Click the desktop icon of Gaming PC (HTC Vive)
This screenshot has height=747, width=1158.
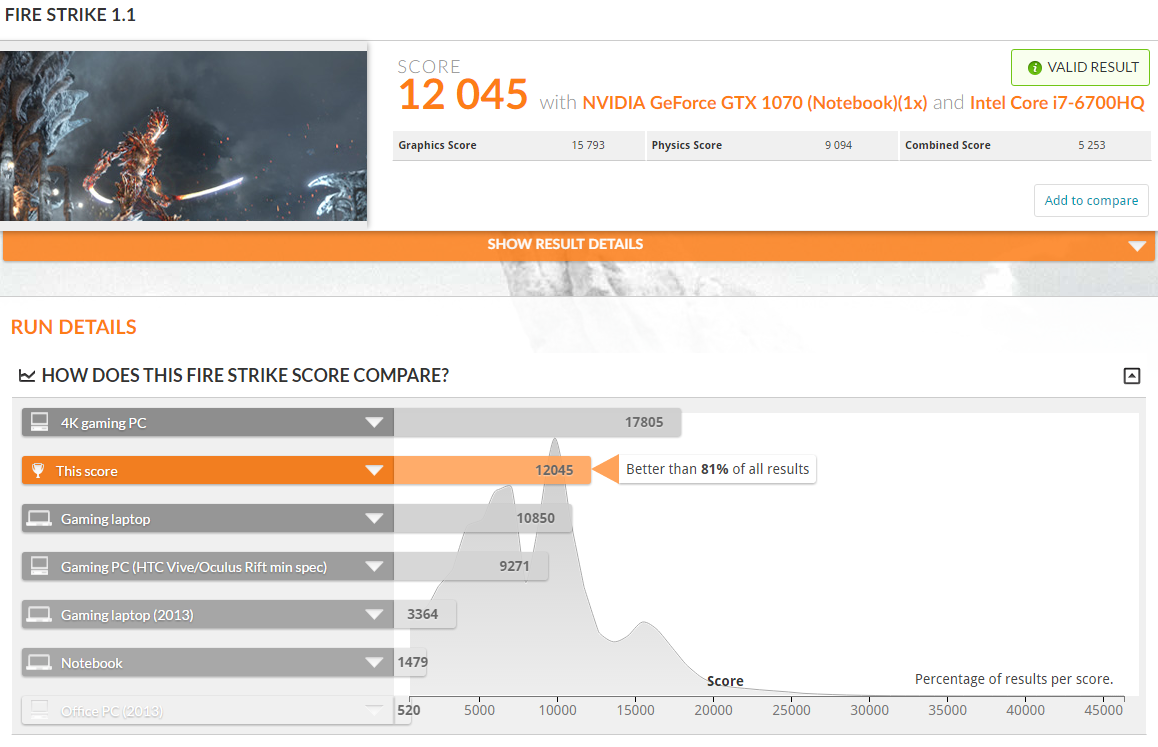(39, 566)
